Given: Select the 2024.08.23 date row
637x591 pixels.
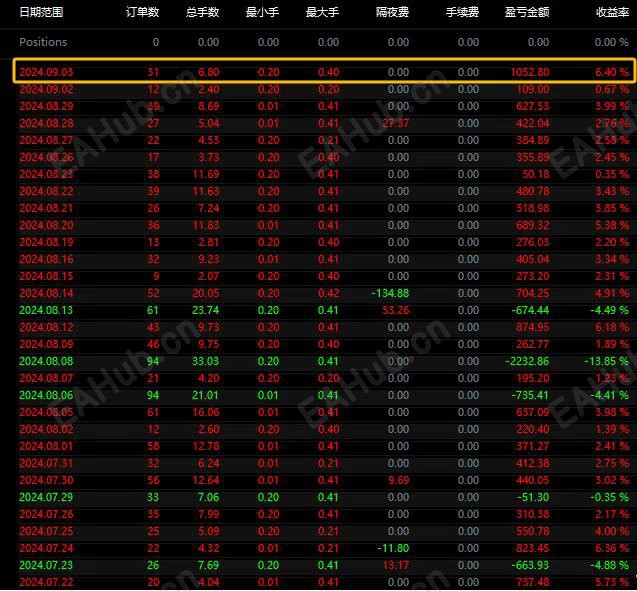Looking at the screenshot, I should tap(324, 175).
